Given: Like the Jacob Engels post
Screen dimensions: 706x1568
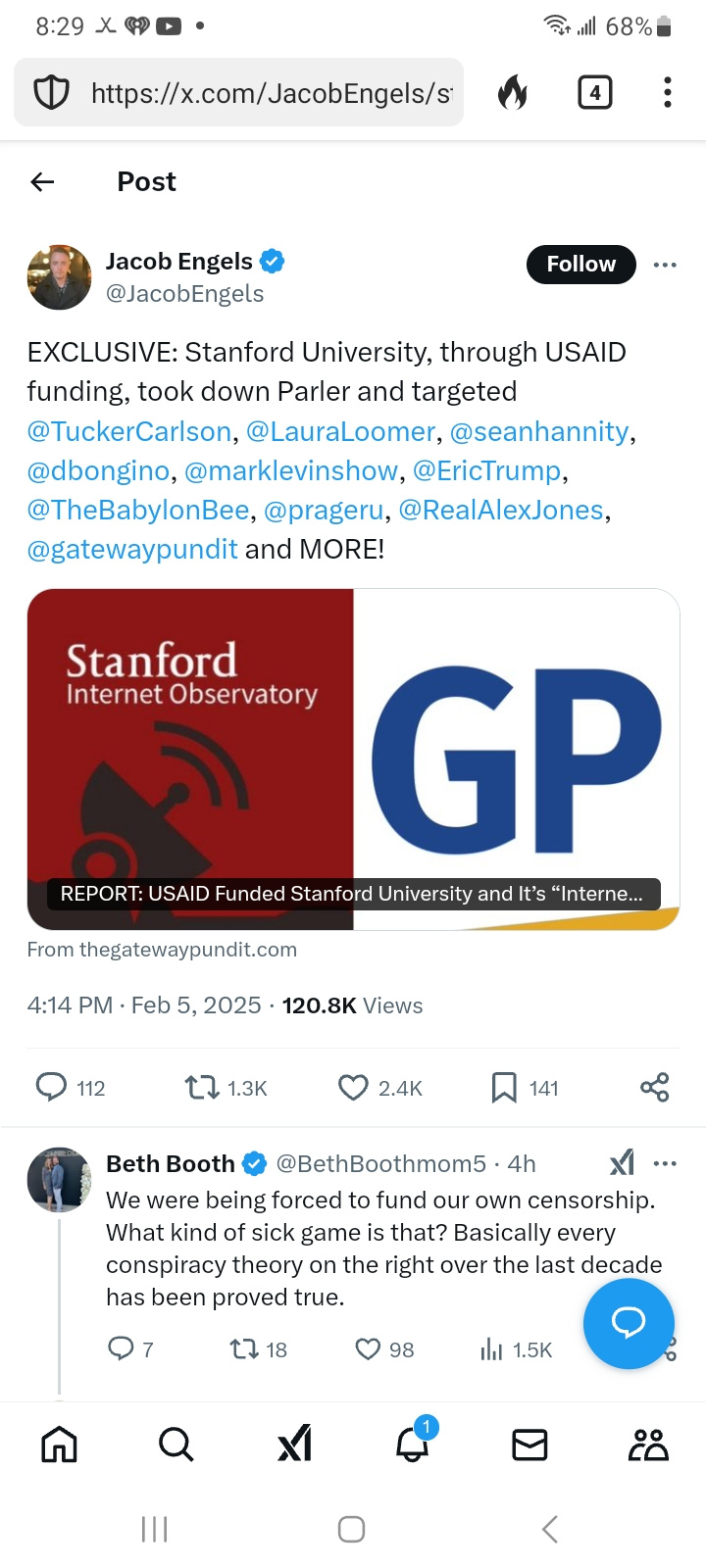Looking at the screenshot, I should (x=352, y=1087).
